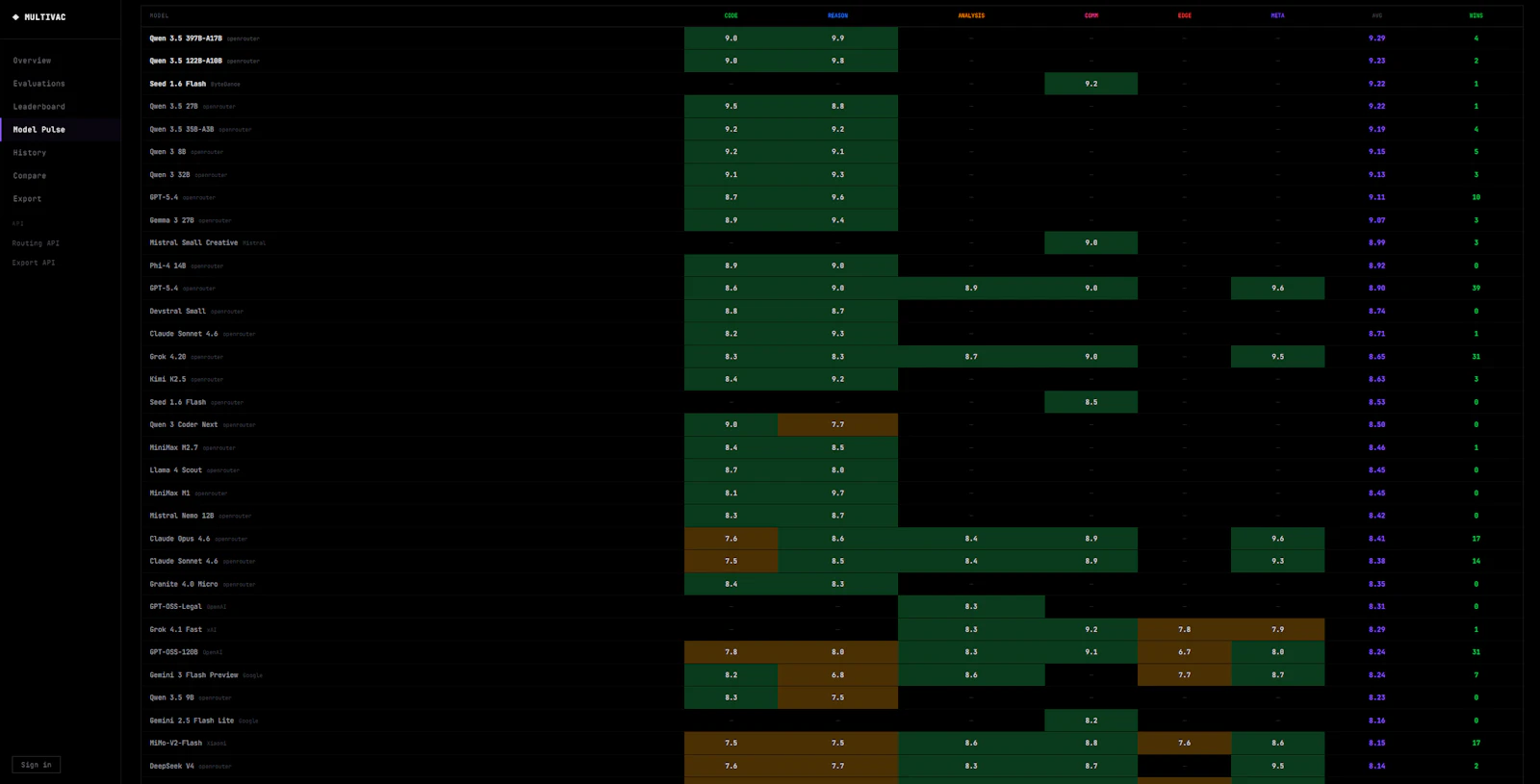Select the Qwen 3.5 397B-A17B row

pos(832,38)
